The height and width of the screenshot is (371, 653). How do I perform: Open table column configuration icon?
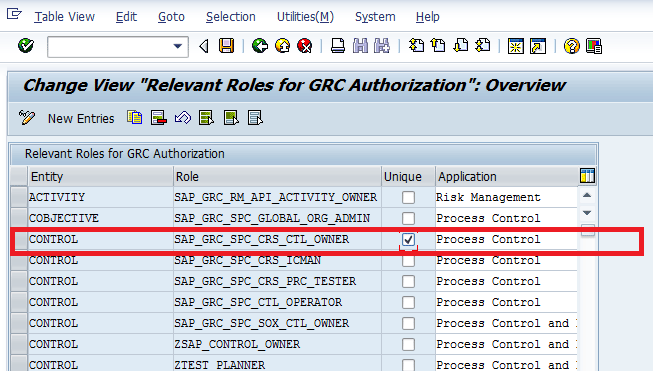[587, 176]
